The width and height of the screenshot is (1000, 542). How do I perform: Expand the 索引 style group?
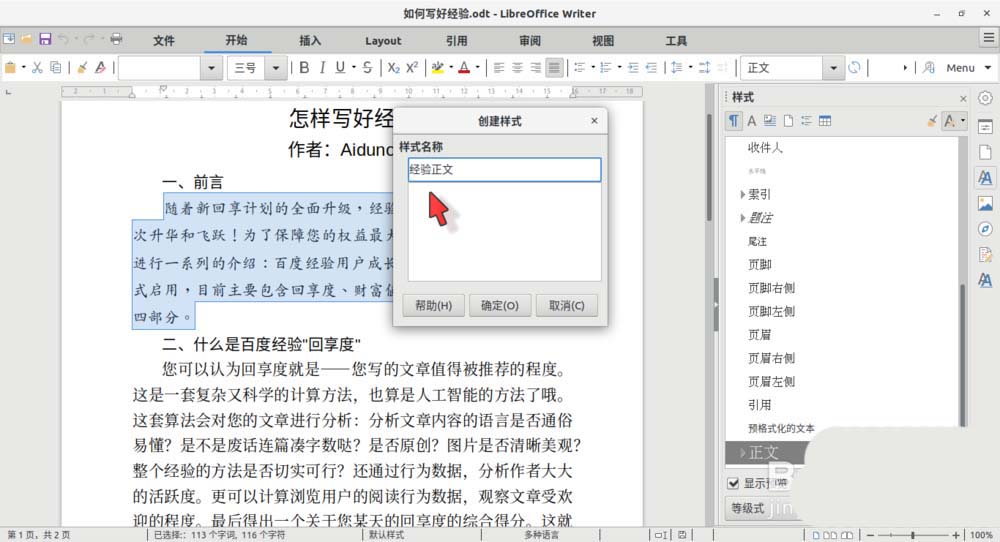tap(742, 194)
